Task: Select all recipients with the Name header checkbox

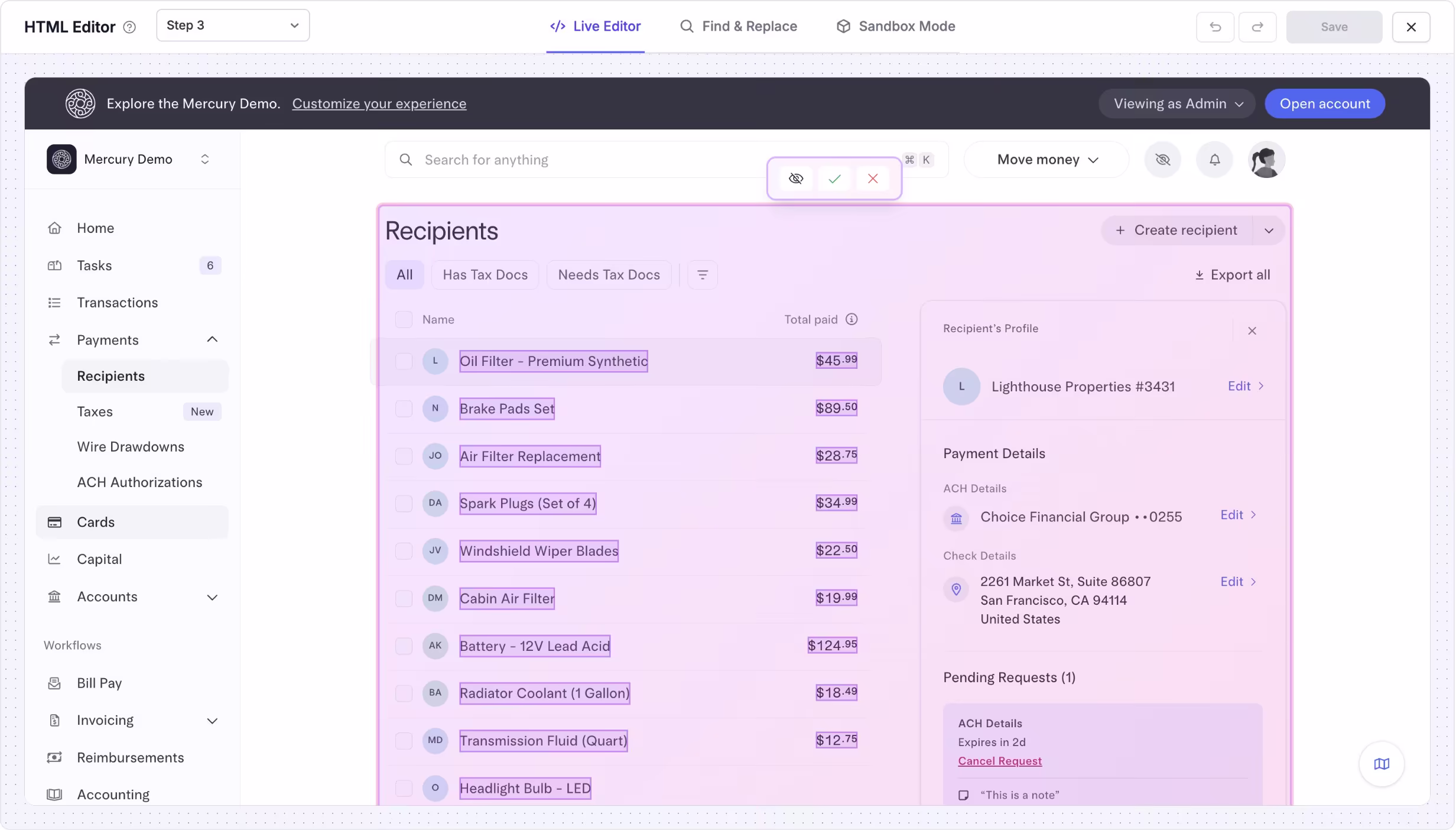Action: click(x=404, y=319)
